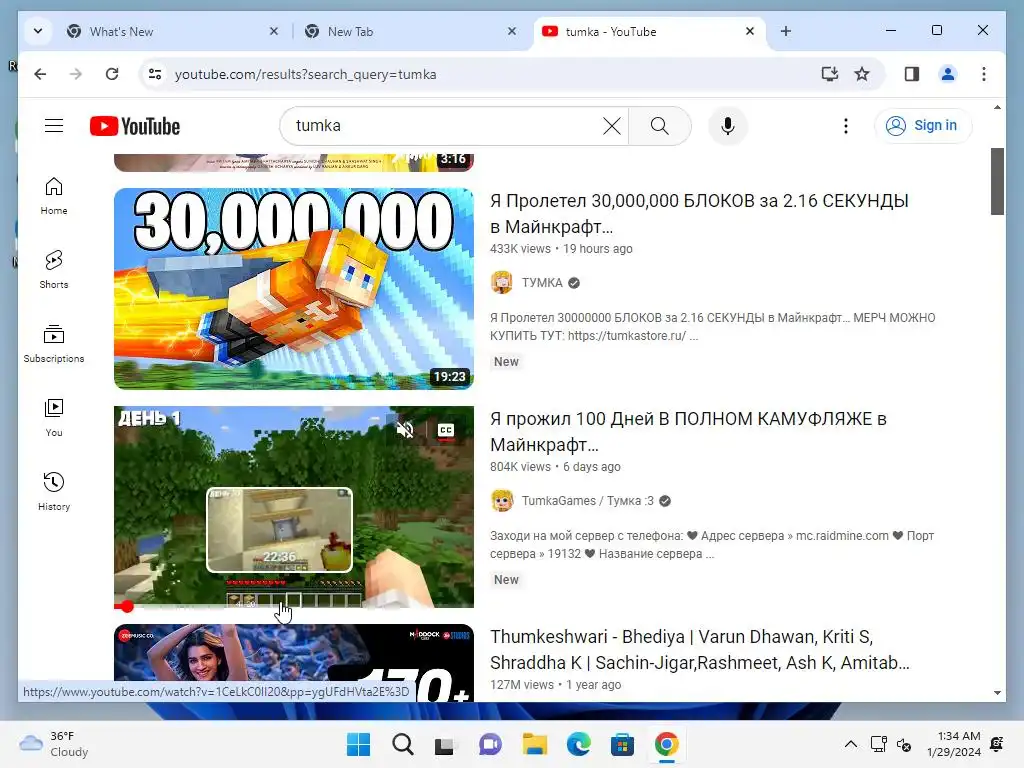
Task: Open a new browser tab with plus
Action: click(x=786, y=31)
